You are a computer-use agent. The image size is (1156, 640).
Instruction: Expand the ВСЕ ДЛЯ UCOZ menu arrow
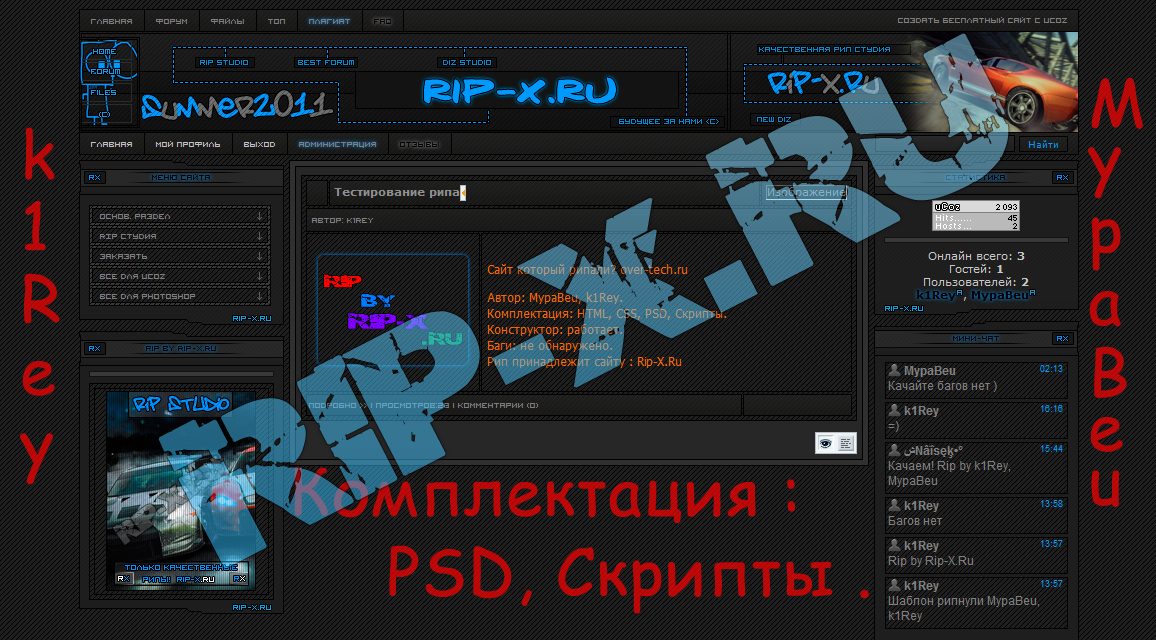tap(260, 276)
